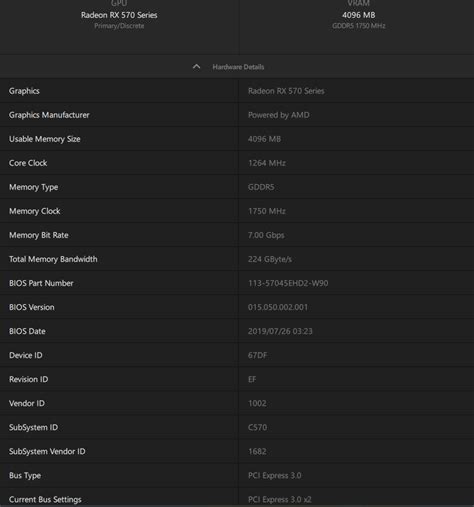Viewport: 474px width, 507px height.
Task: Select the BIOS Part Number label
Action: pyautogui.click(x=41, y=283)
